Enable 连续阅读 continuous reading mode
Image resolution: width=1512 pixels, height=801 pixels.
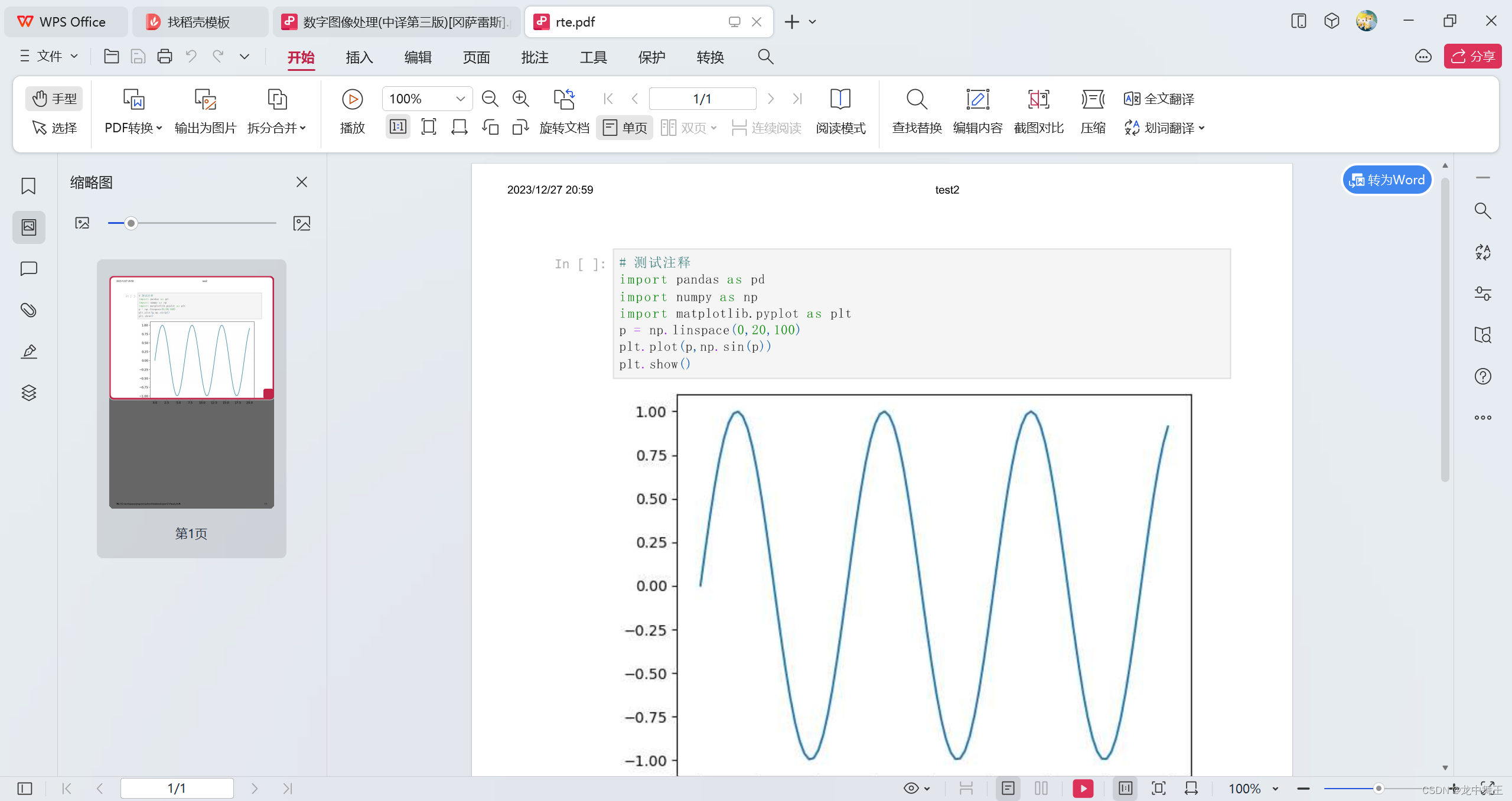pos(766,127)
